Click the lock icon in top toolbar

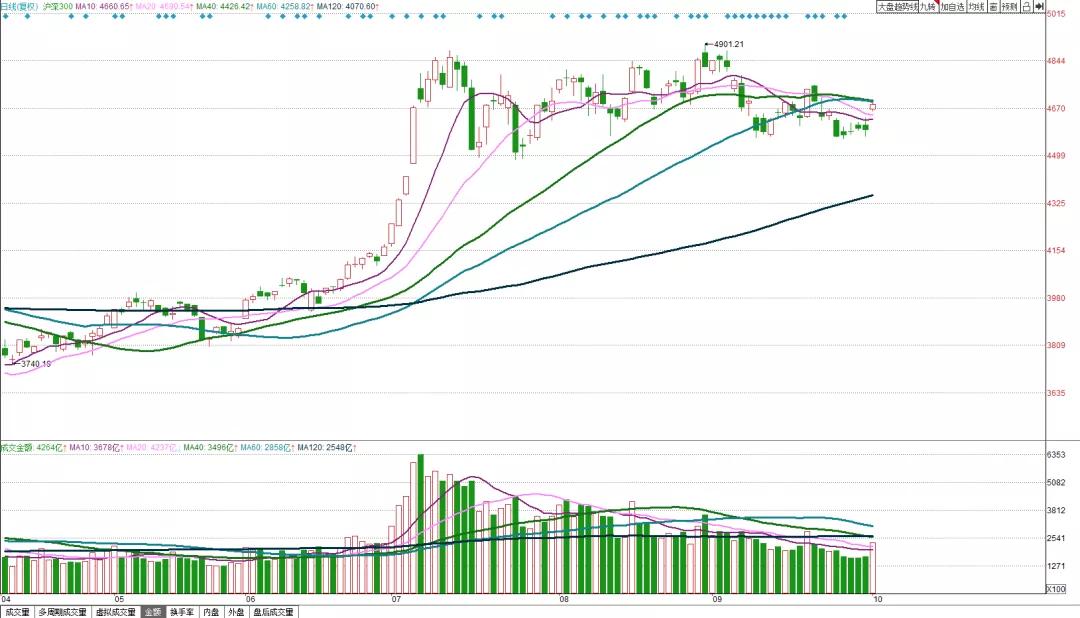point(1026,6)
